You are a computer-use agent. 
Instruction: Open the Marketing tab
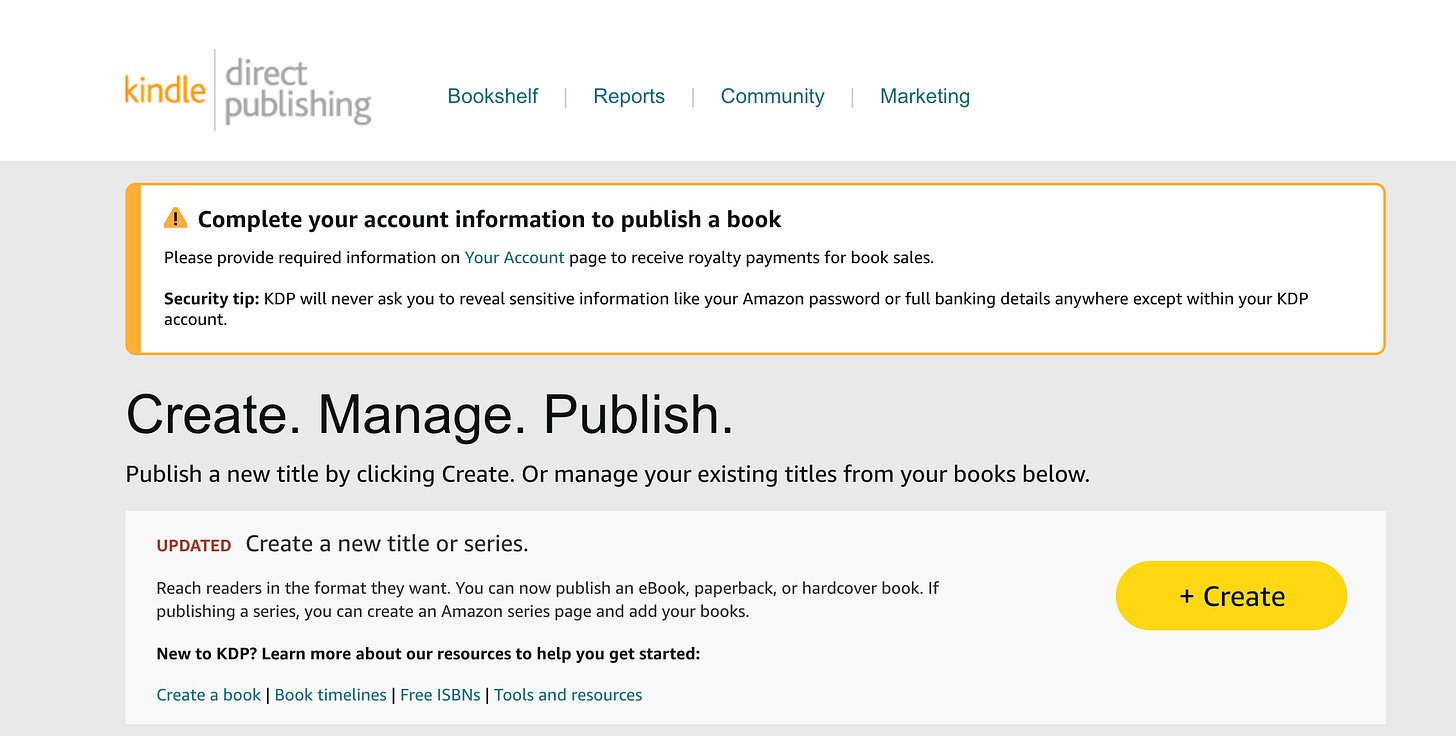(925, 96)
